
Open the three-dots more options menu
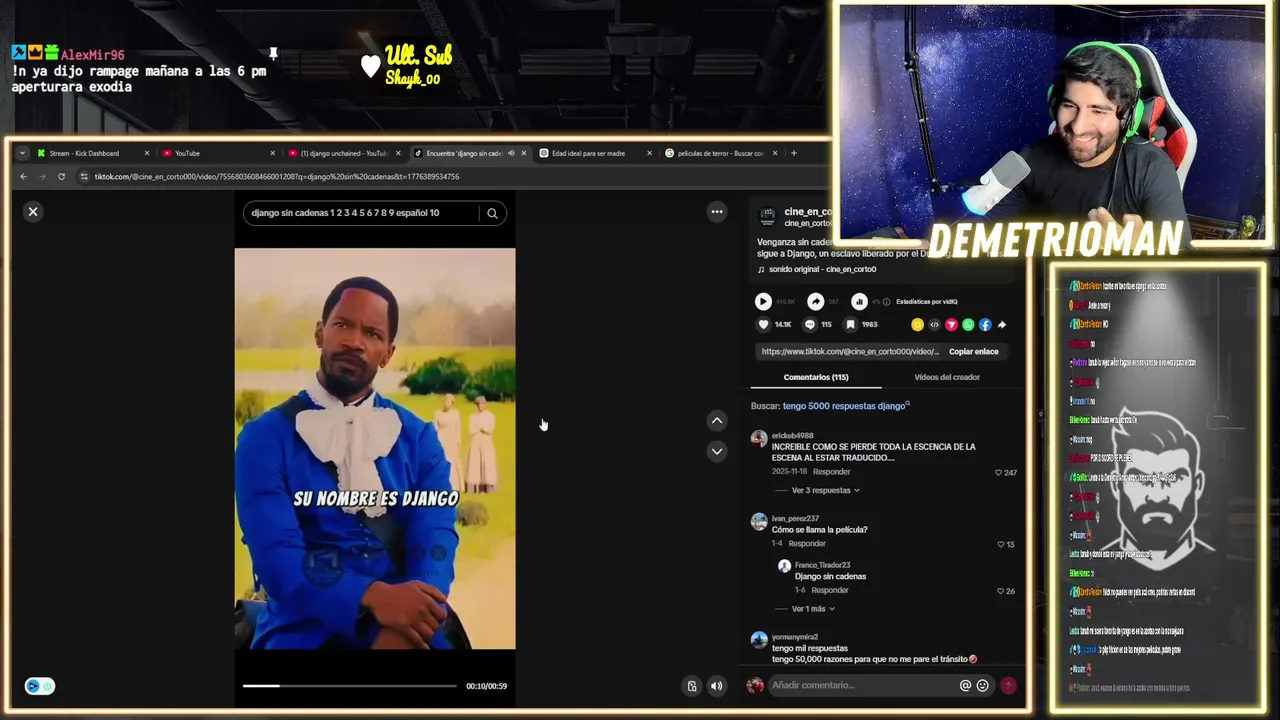[x=717, y=211]
